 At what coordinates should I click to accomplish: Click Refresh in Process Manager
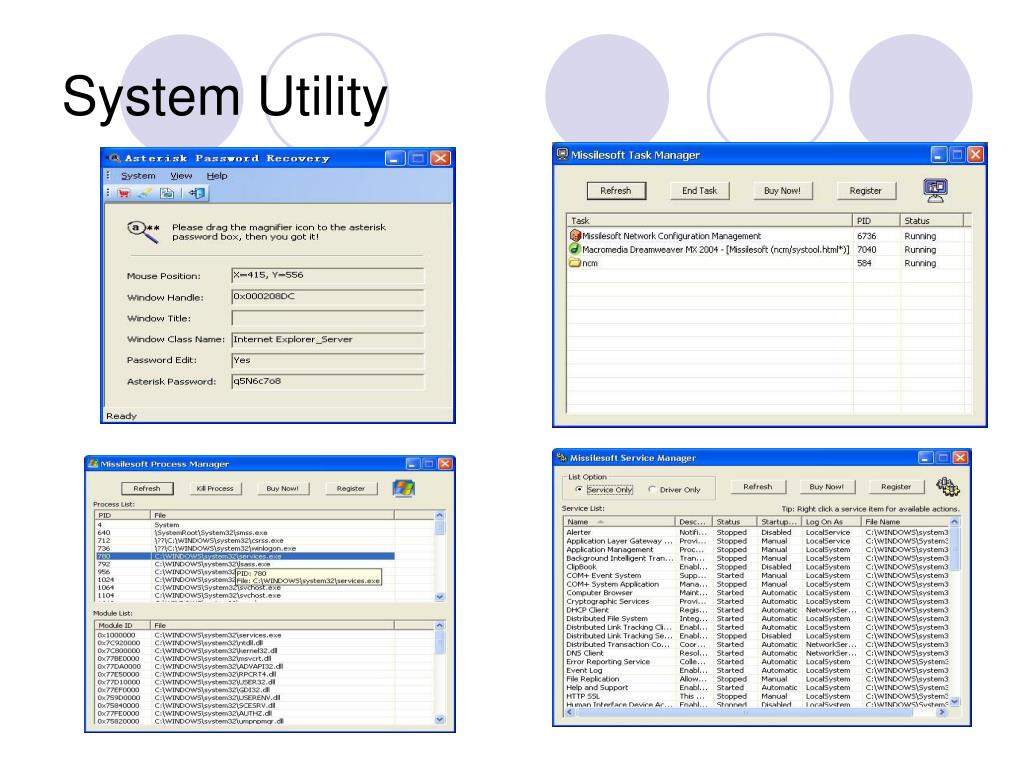[147, 488]
